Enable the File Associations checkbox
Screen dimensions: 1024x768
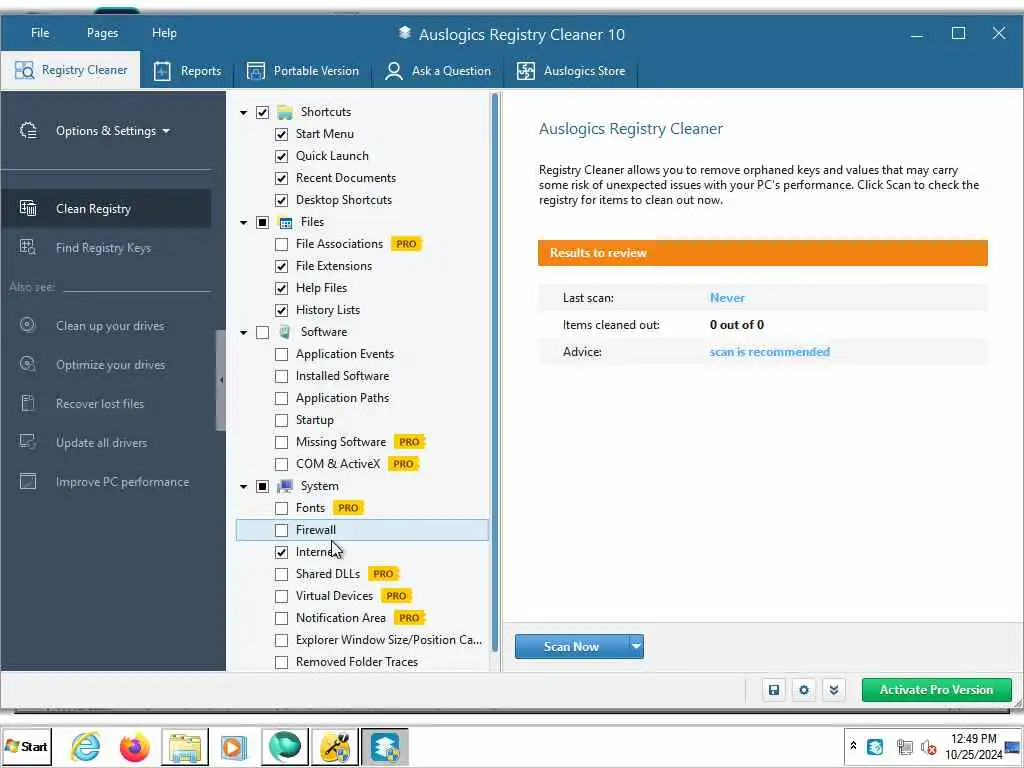tap(281, 245)
